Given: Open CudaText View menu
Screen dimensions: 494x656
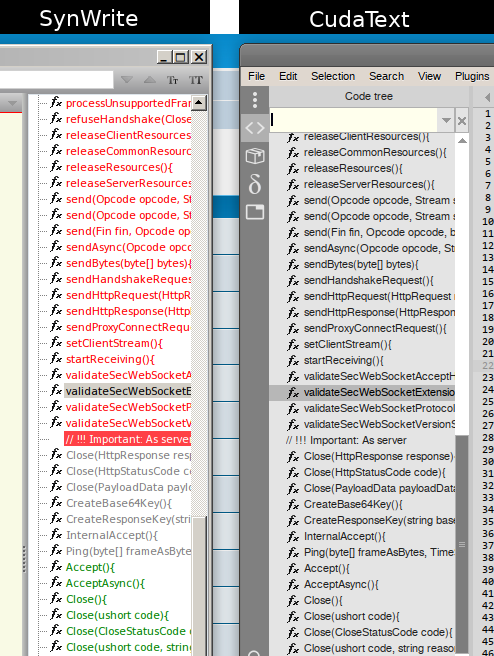Looking at the screenshot, I should [x=429, y=77].
